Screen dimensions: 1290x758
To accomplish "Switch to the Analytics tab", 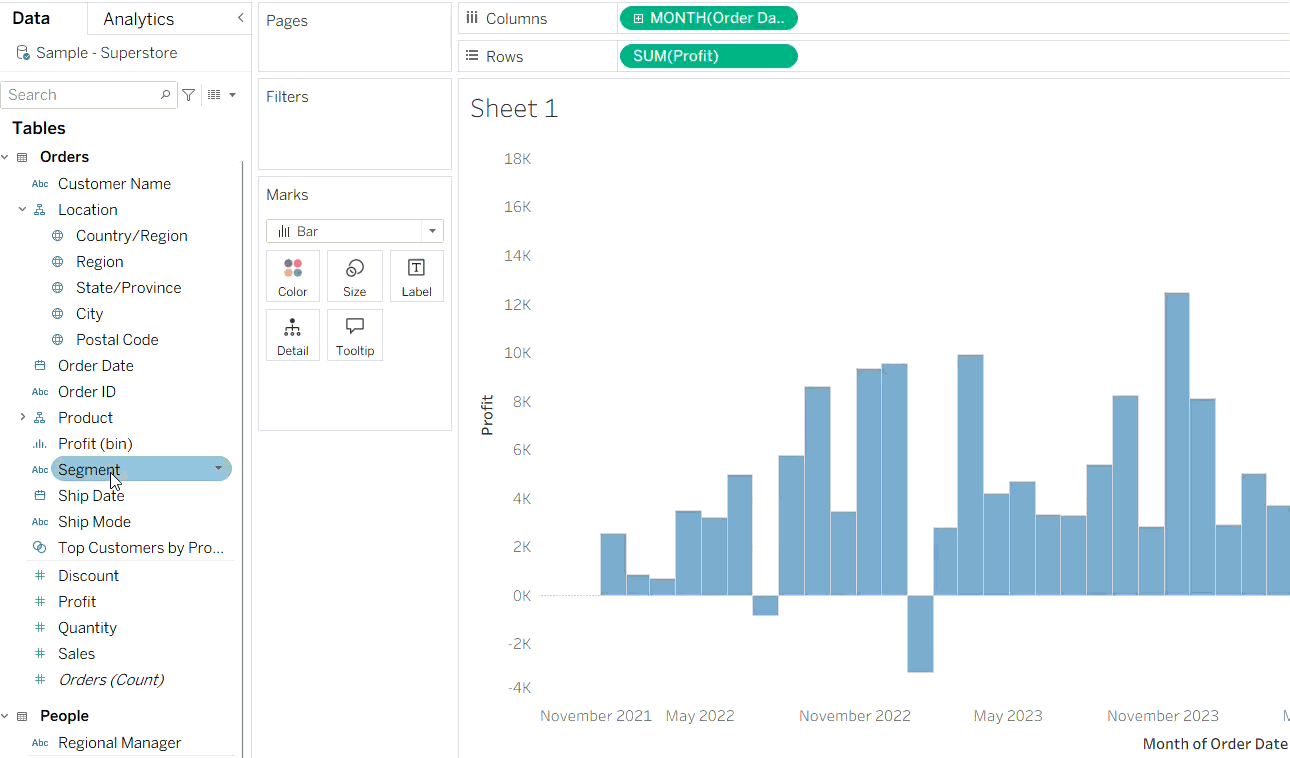I will [138, 19].
